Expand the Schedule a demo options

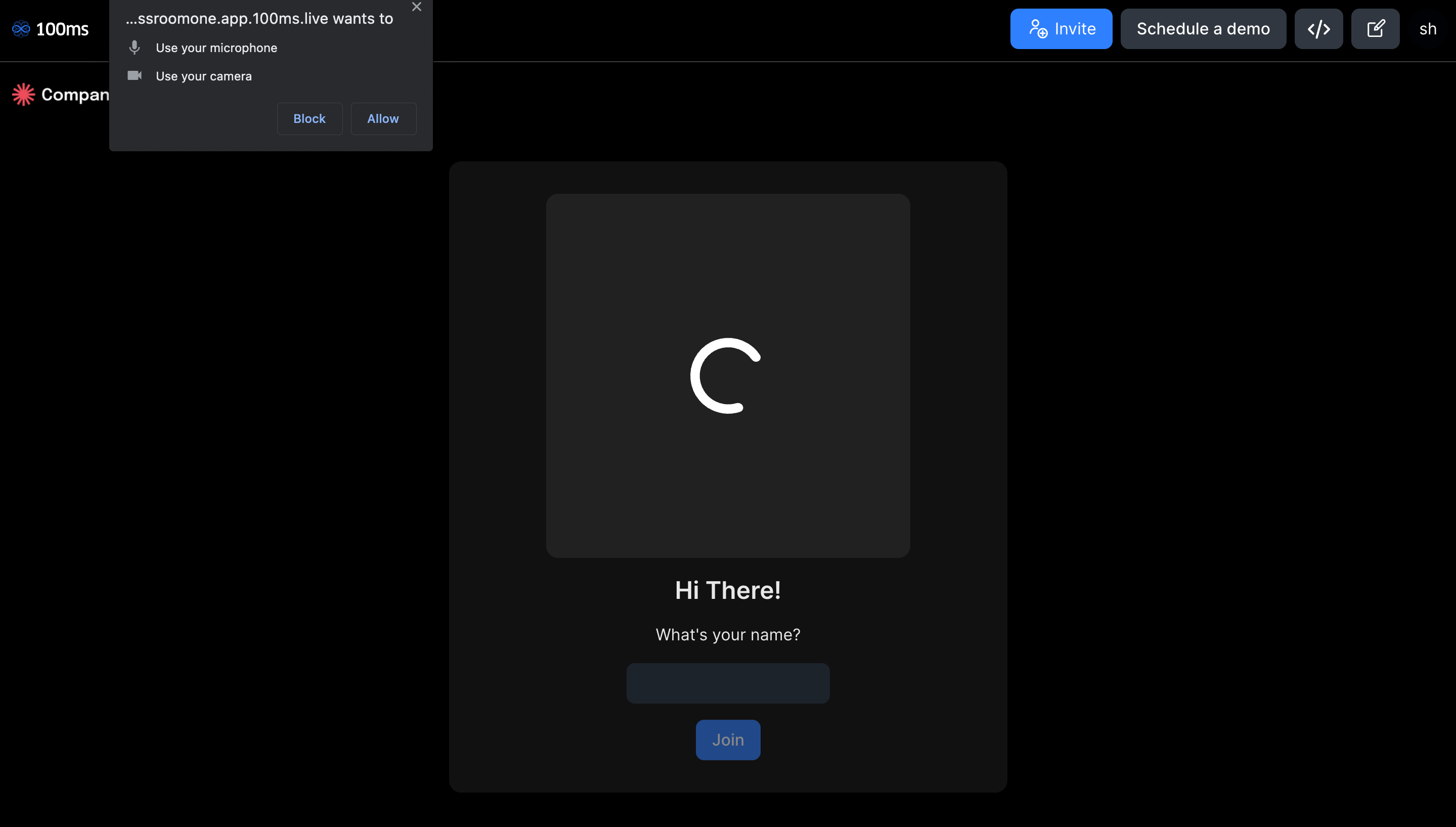[x=1204, y=28]
